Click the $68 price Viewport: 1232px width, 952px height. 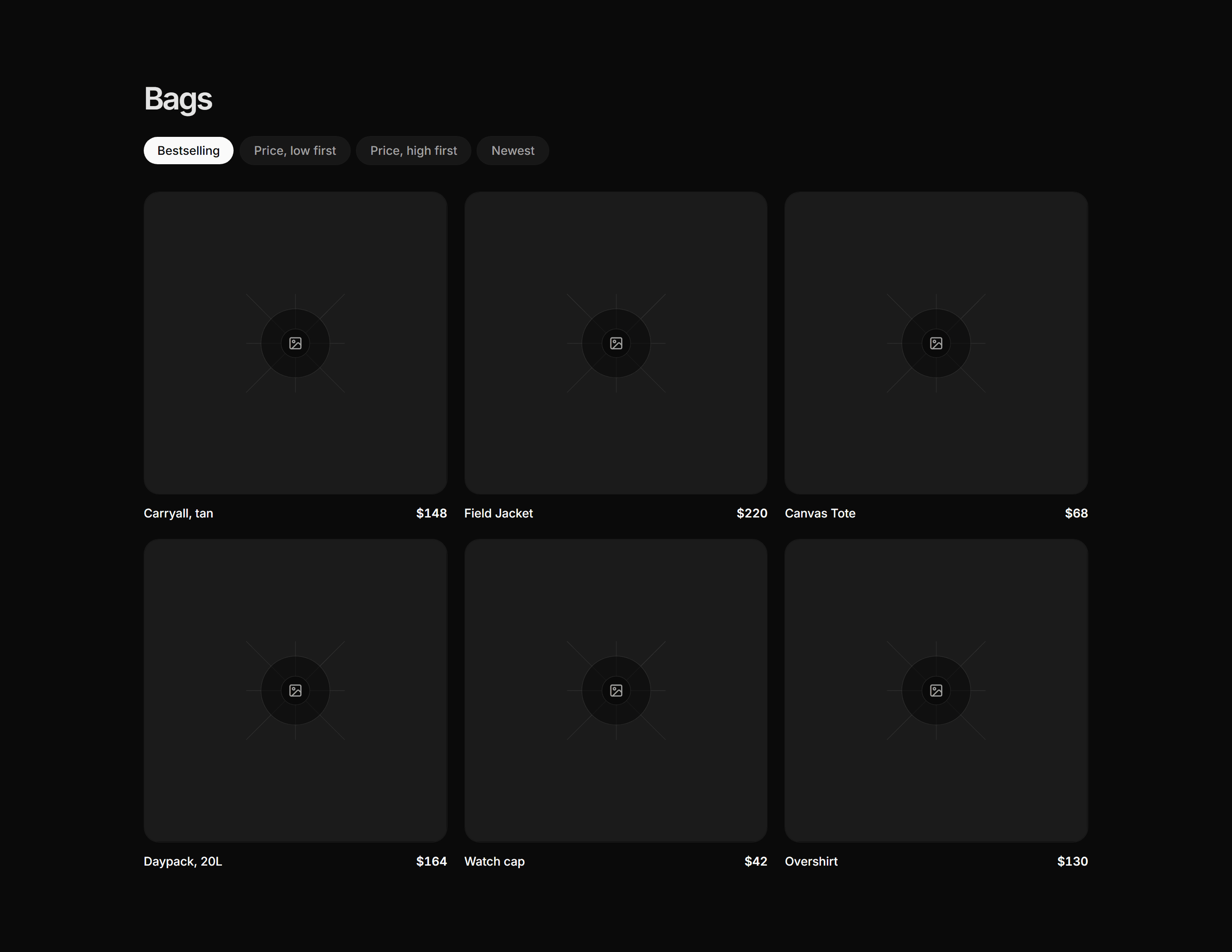pos(1076,513)
